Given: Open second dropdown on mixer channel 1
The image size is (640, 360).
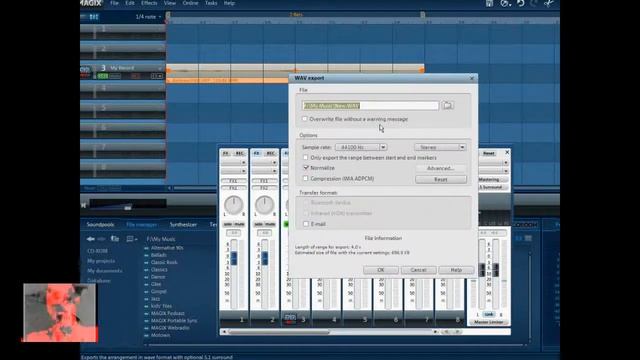Looking at the screenshot, I should 233,171.
